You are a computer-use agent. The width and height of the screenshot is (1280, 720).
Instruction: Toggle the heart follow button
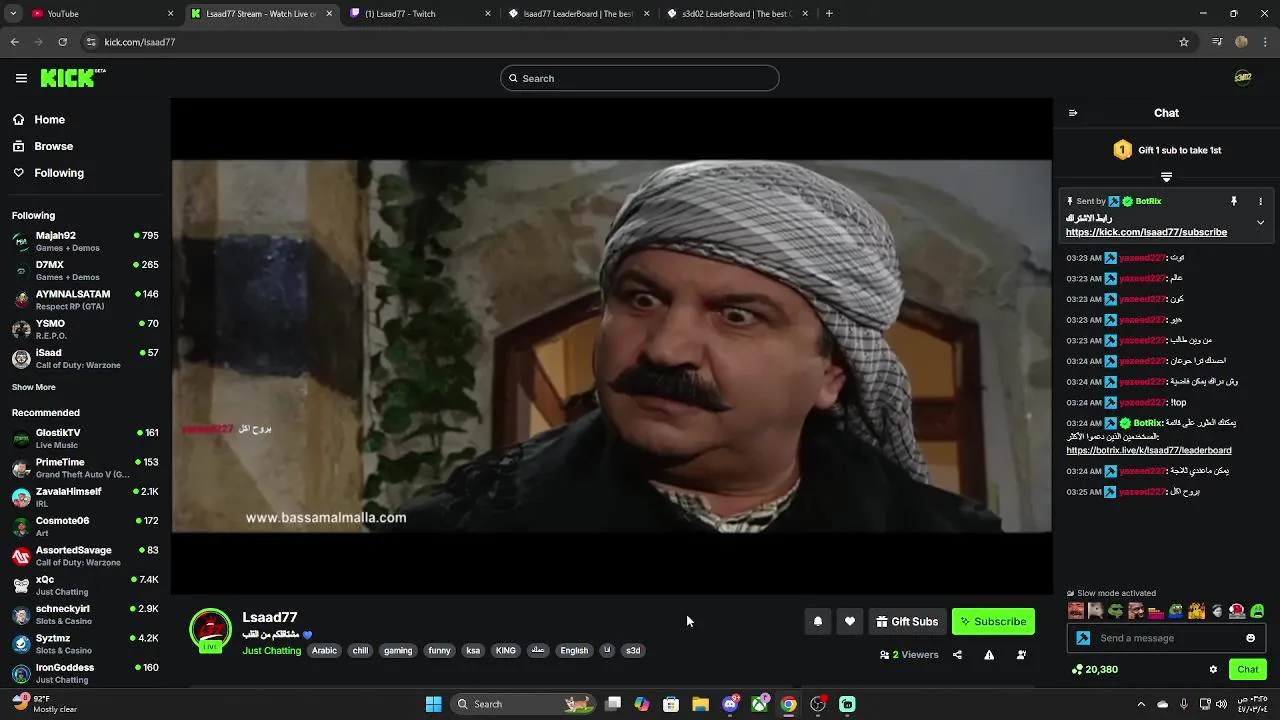850,621
